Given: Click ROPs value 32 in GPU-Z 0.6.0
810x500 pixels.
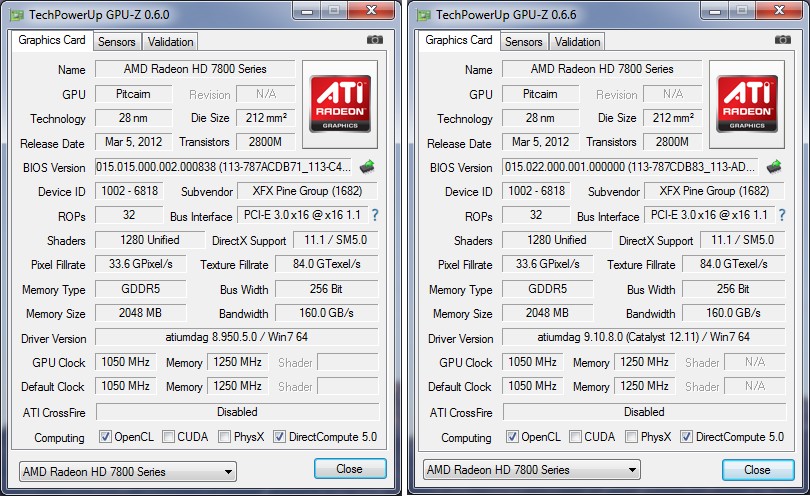Looking at the screenshot, I should tap(129, 215).
